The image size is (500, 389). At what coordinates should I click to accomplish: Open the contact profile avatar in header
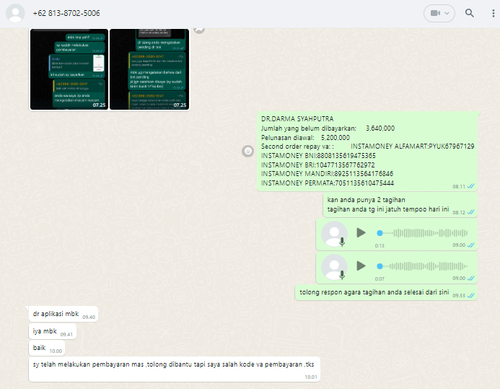(15, 13)
